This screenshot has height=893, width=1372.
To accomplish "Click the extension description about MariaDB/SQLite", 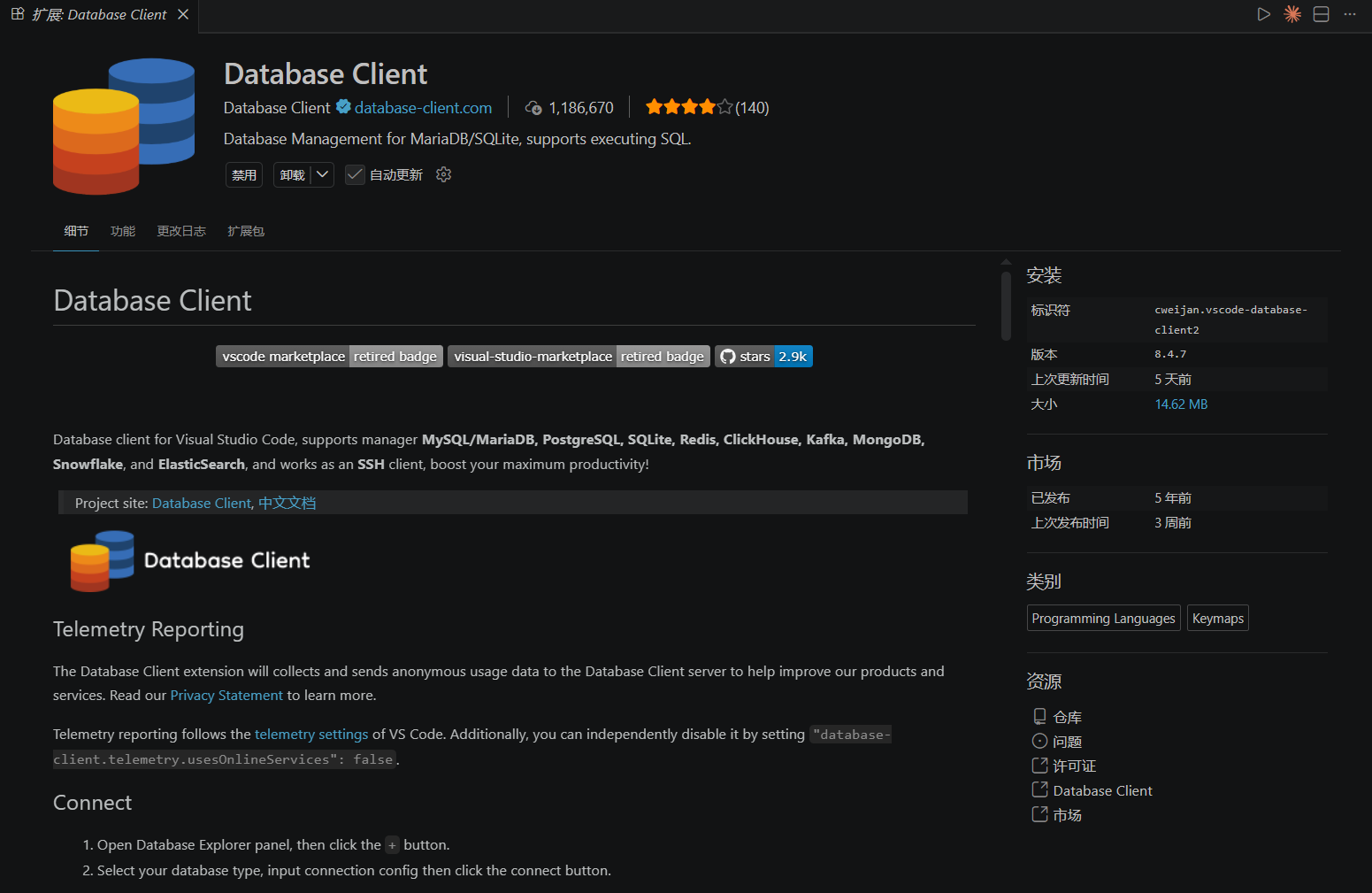I will coord(457,139).
